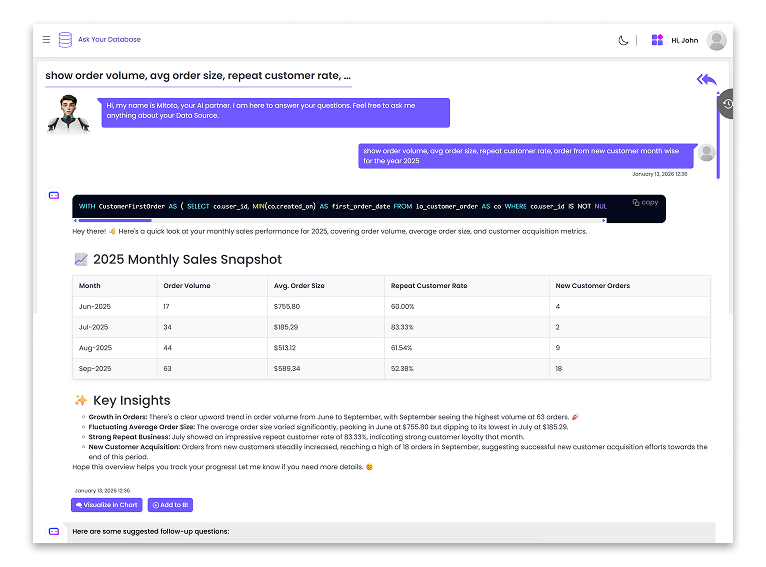Click the Ask Your Database logo icon
Image resolution: width=766 pixels, height=567 pixels.
(x=65, y=40)
